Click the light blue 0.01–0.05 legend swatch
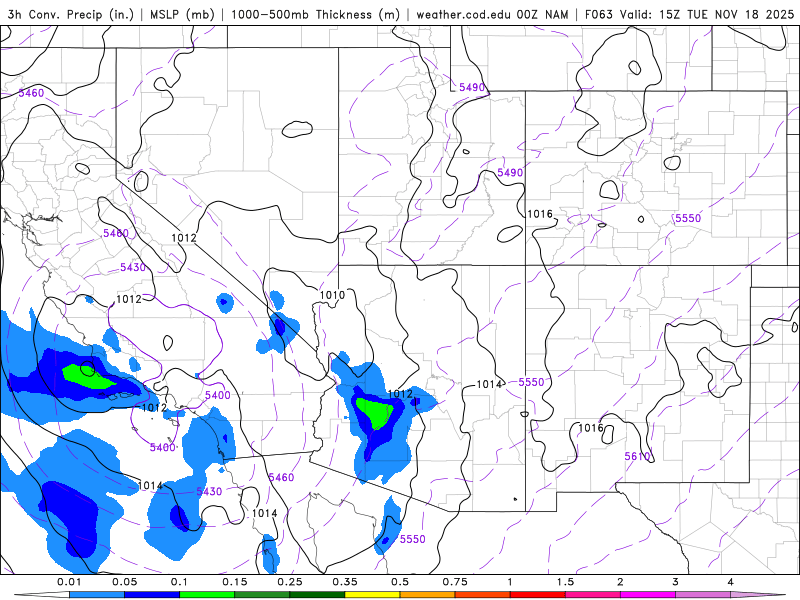The height and width of the screenshot is (600, 800). 97,595
